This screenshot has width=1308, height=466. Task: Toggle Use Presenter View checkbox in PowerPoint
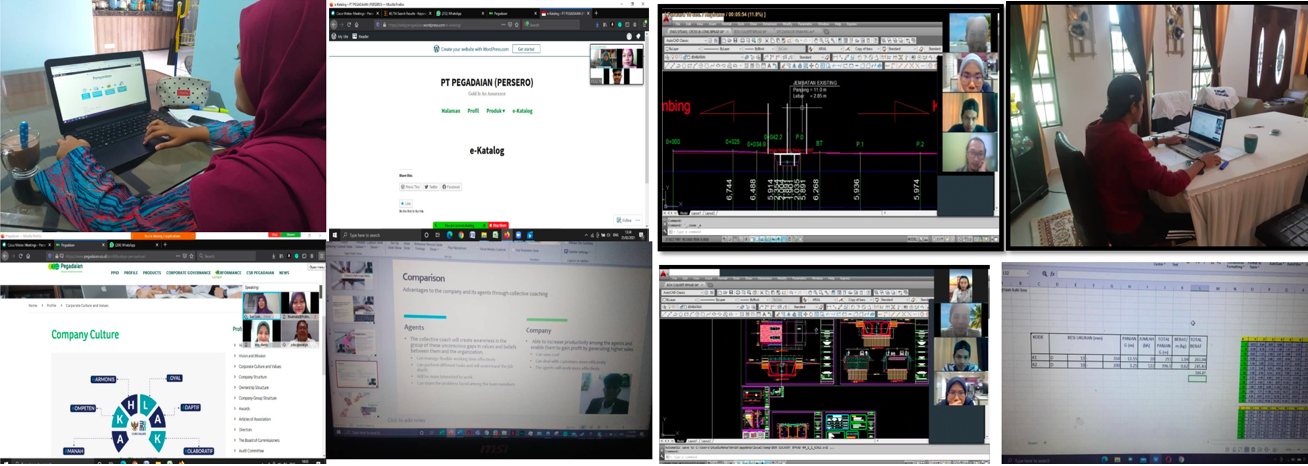513,250
